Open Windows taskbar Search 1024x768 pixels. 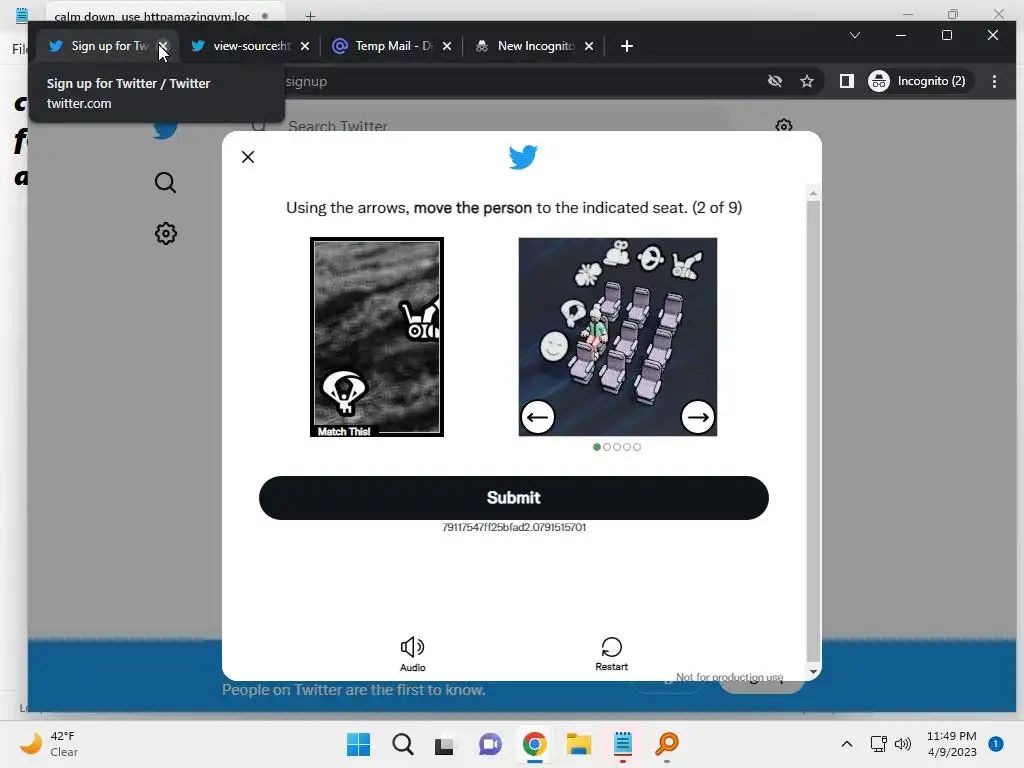point(402,744)
